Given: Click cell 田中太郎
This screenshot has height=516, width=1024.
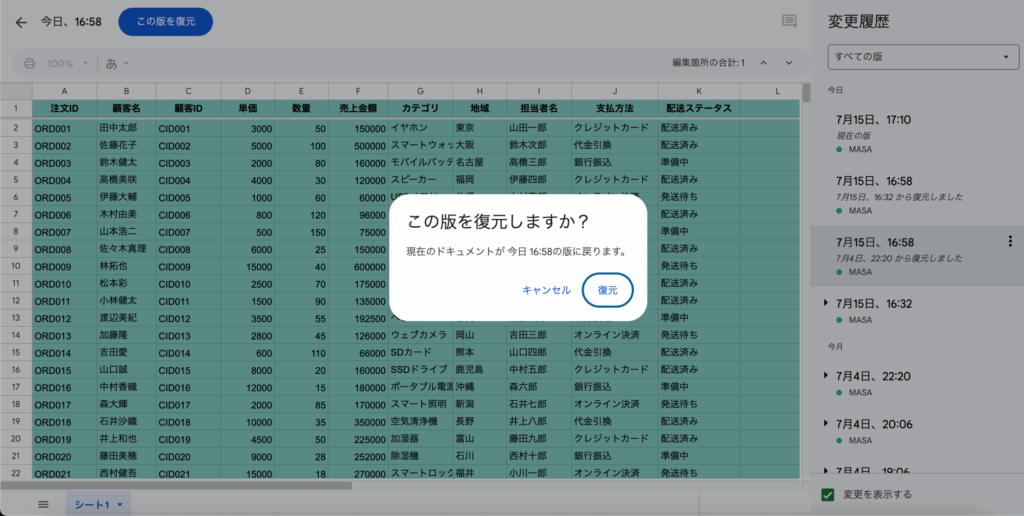Looking at the screenshot, I should pos(126,128).
